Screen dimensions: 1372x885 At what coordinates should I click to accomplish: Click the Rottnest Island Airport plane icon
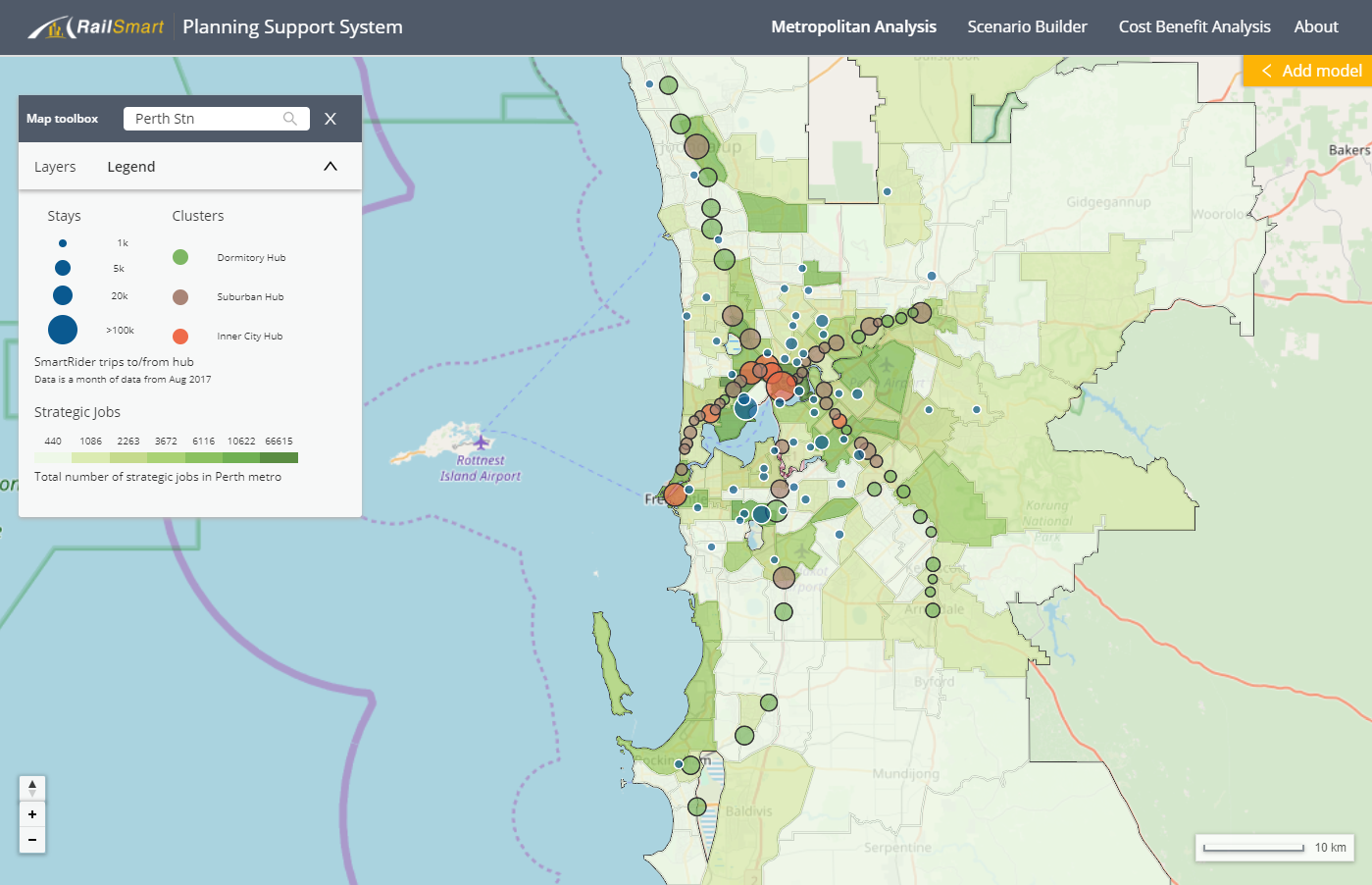click(x=481, y=442)
